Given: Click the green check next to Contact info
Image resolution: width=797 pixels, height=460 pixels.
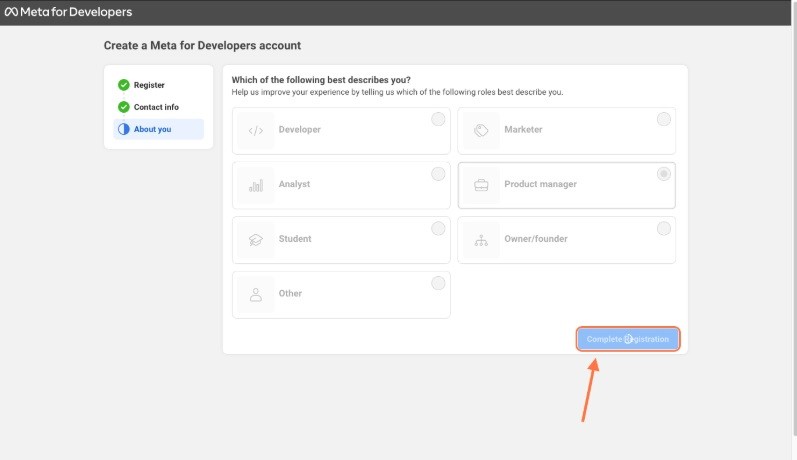Looking at the screenshot, I should click(124, 107).
